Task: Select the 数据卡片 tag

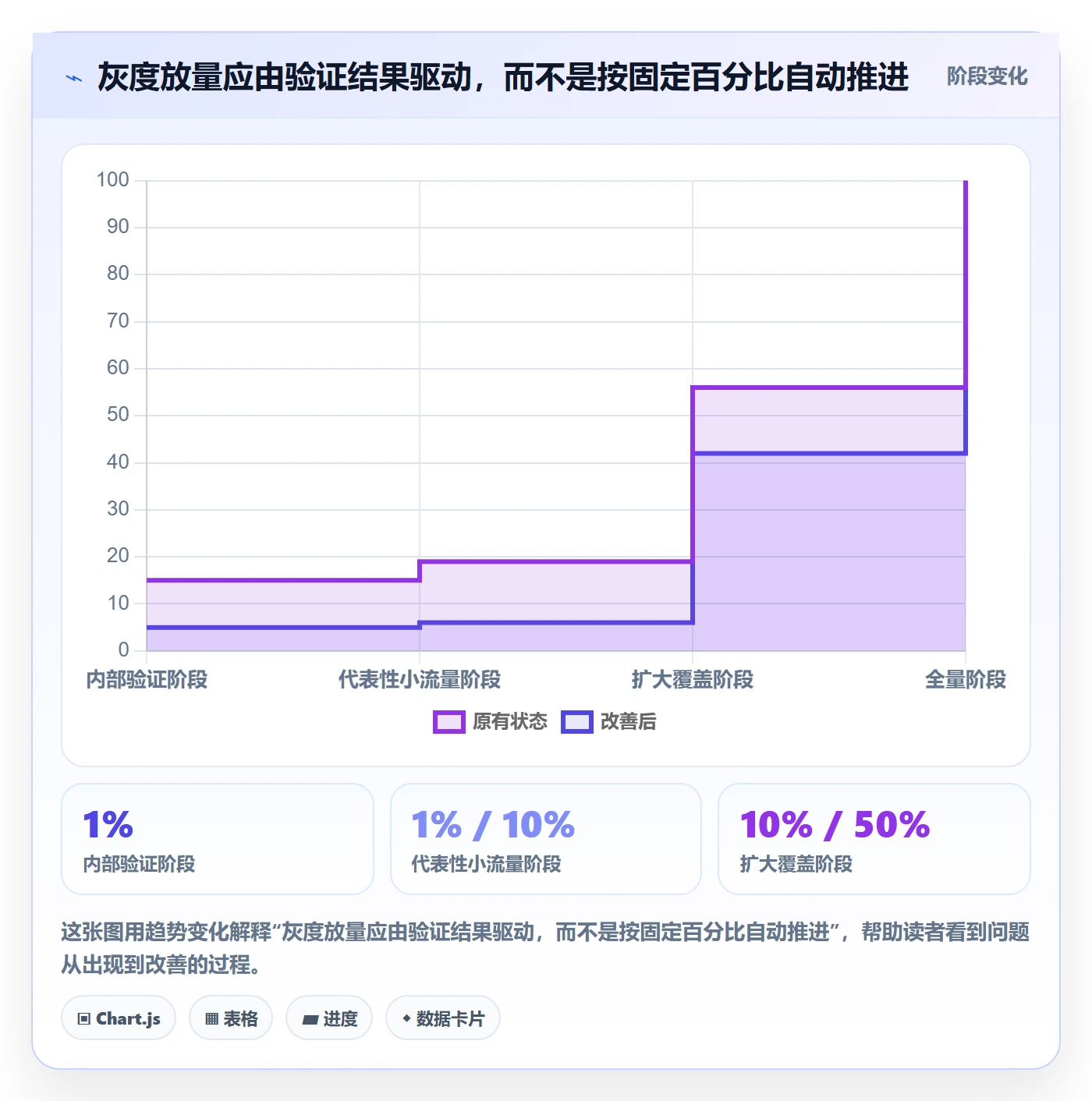Action: point(443,1018)
